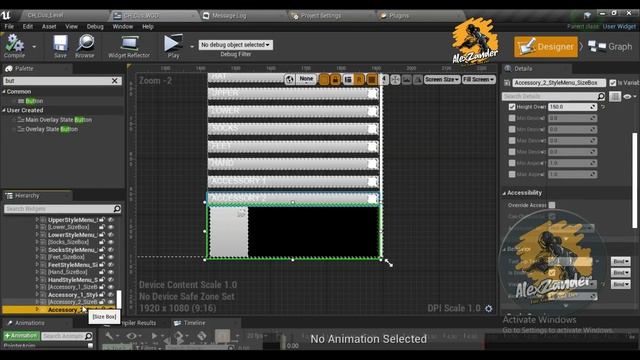640x360 pixels.
Task: Open details view options eye dropdown
Action: click(630, 96)
